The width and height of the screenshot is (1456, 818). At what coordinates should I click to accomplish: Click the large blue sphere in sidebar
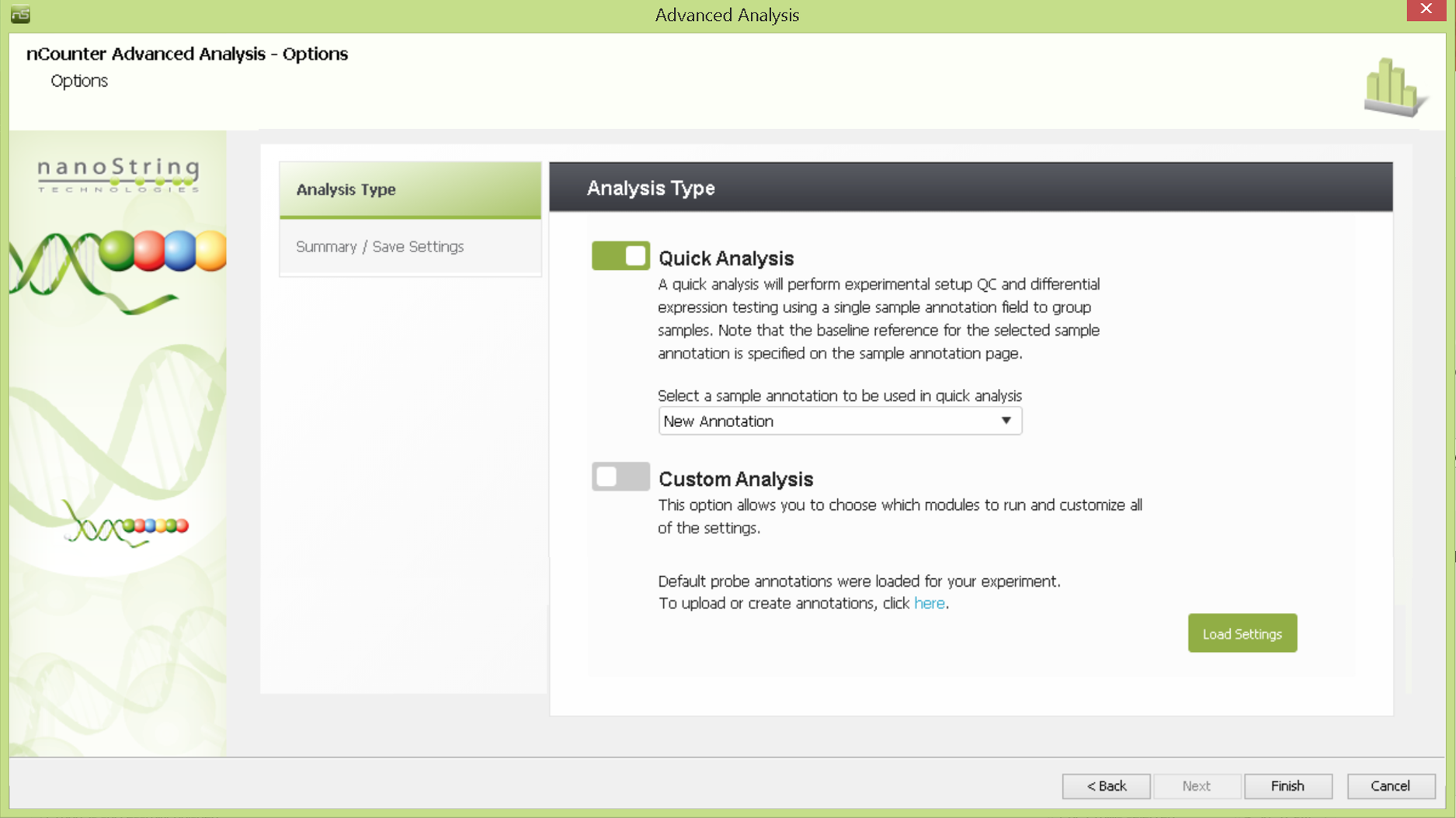[180, 251]
